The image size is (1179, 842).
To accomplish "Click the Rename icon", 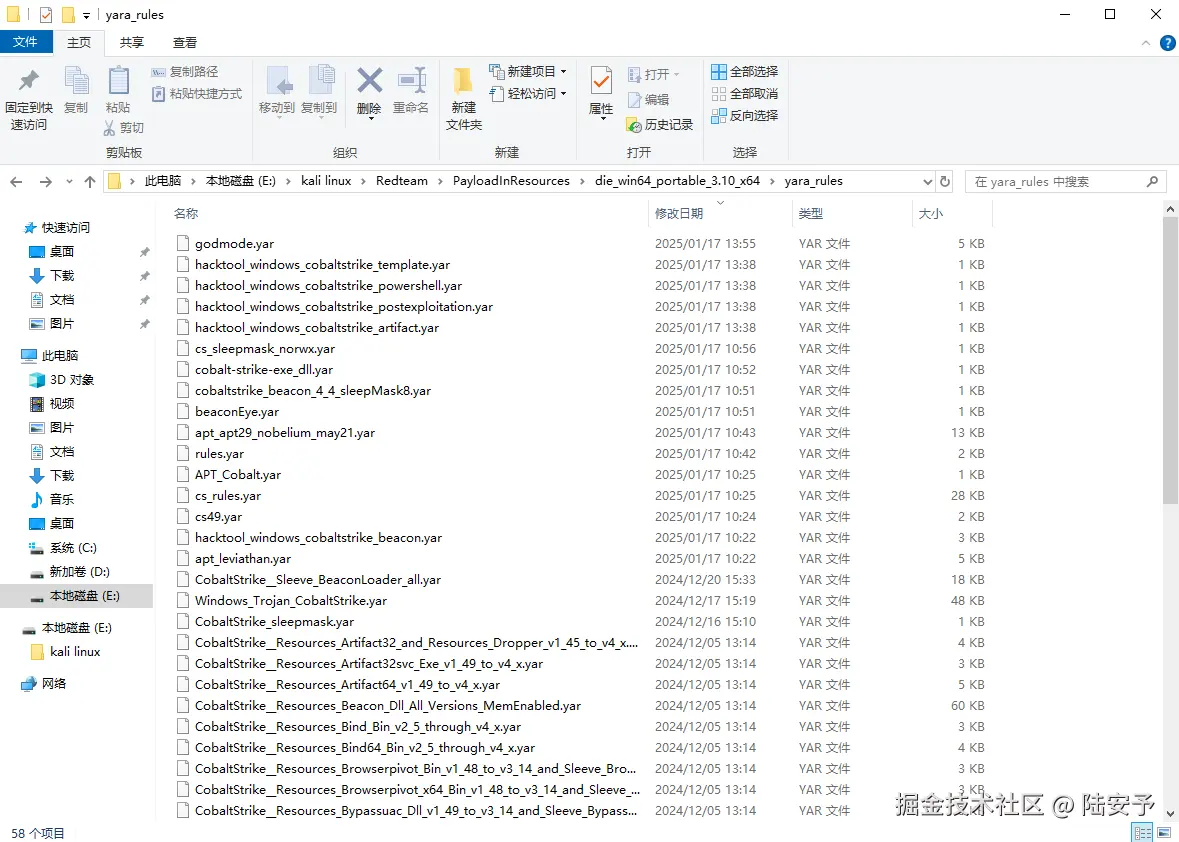I will coord(411,80).
